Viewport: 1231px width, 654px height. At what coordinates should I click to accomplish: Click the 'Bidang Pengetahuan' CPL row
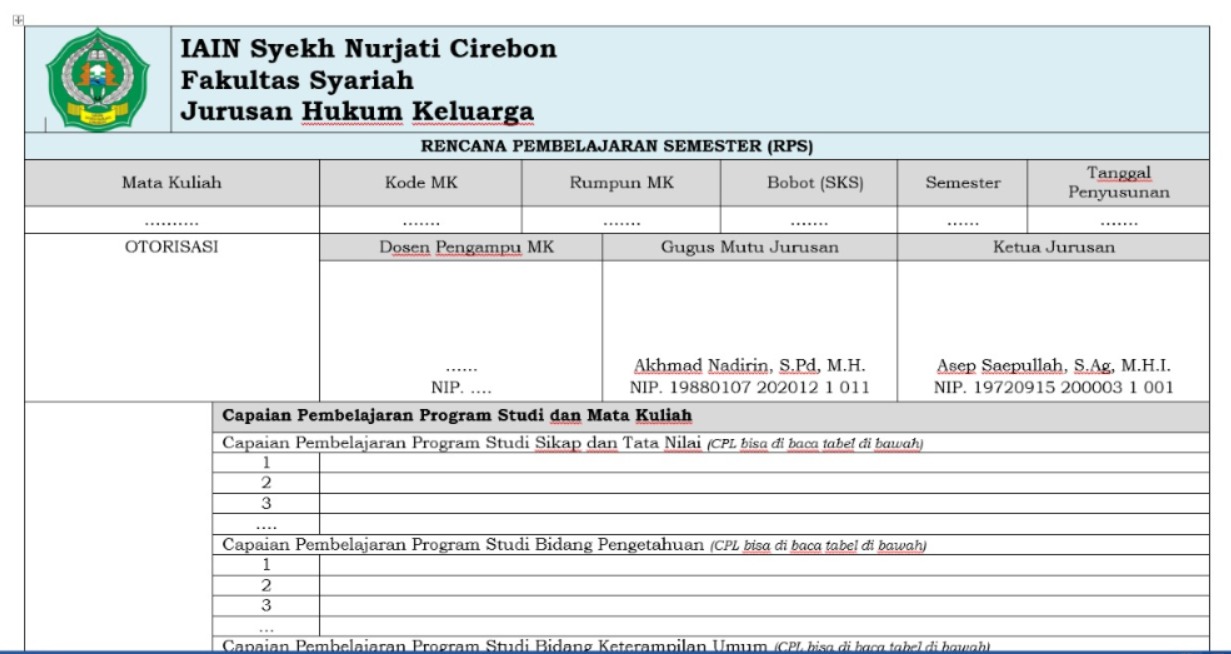710,545
